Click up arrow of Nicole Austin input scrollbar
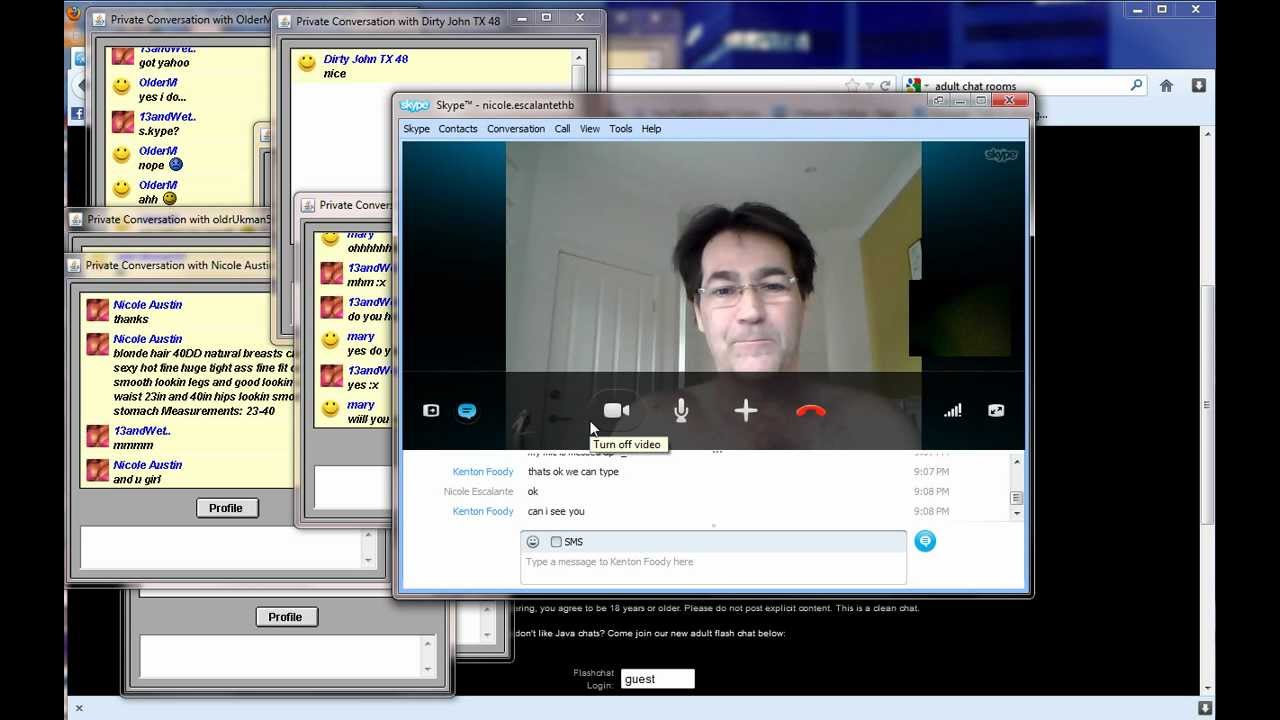This screenshot has height=720, width=1280. pos(368,536)
